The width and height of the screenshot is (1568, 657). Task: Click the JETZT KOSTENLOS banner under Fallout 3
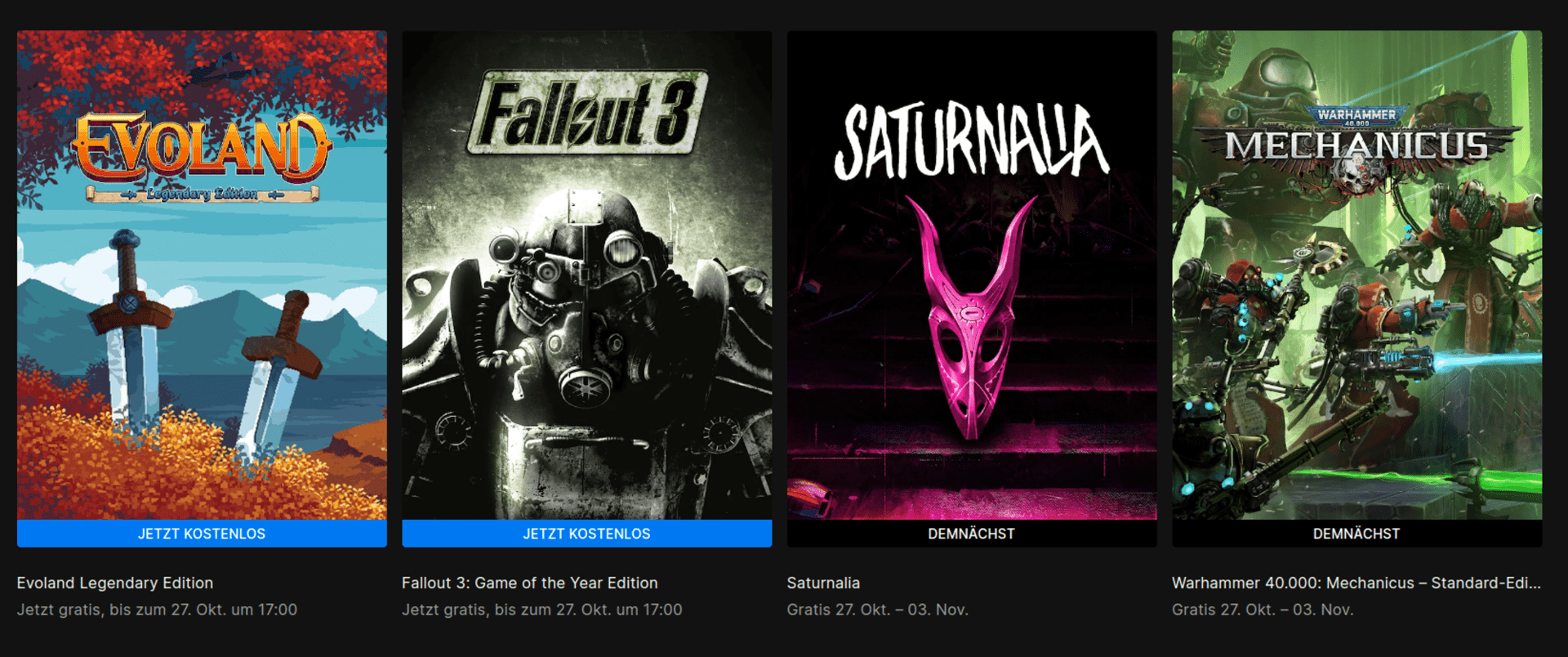click(x=586, y=534)
